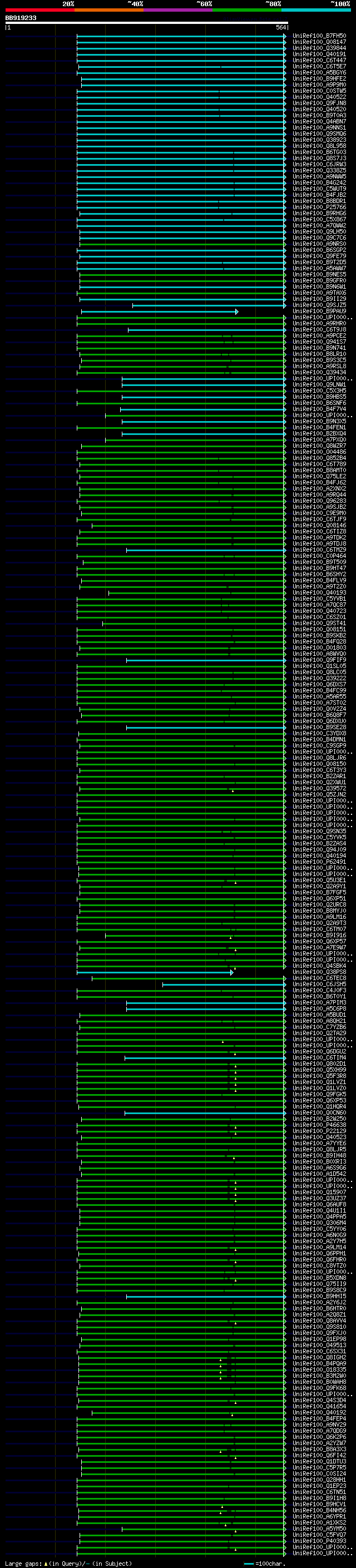Select the UniRef100_B4FJ62 label

(319, 483)
